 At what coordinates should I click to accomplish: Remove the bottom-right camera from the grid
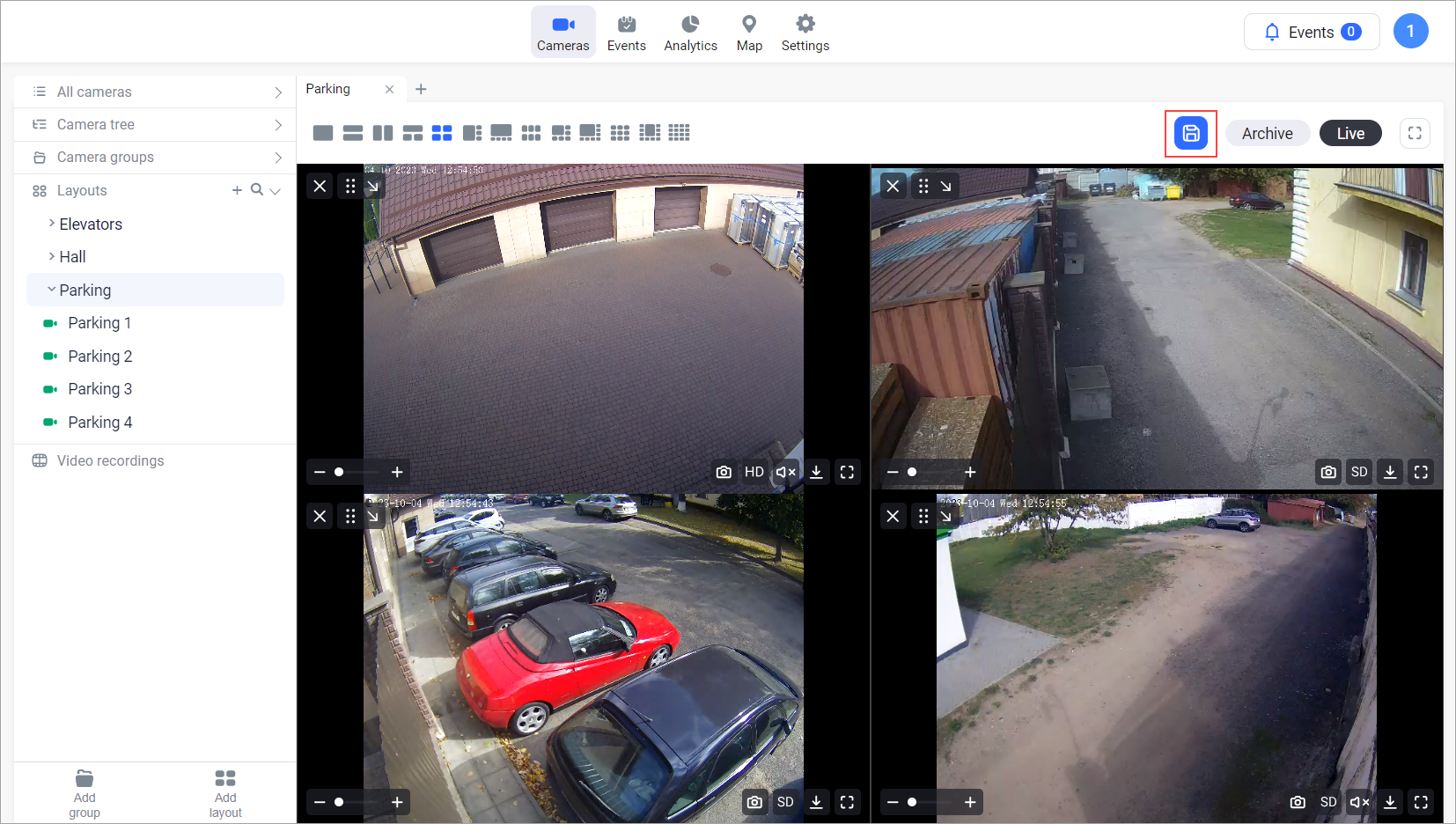pyautogui.click(x=893, y=516)
